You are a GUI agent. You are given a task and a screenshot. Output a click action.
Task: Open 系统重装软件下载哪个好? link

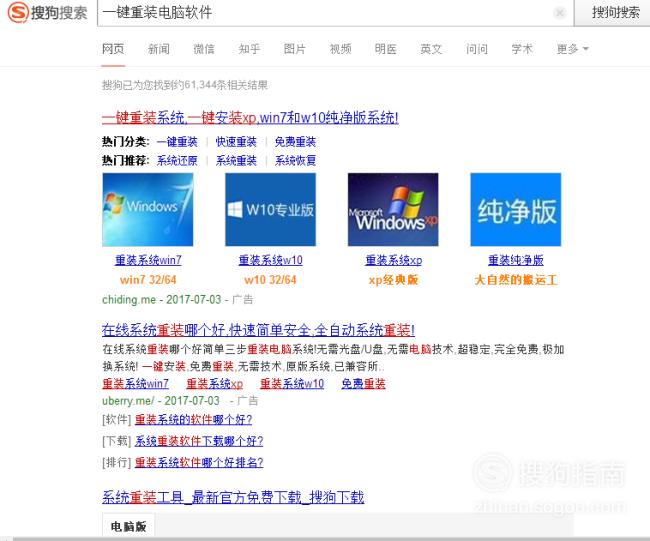tap(199, 441)
